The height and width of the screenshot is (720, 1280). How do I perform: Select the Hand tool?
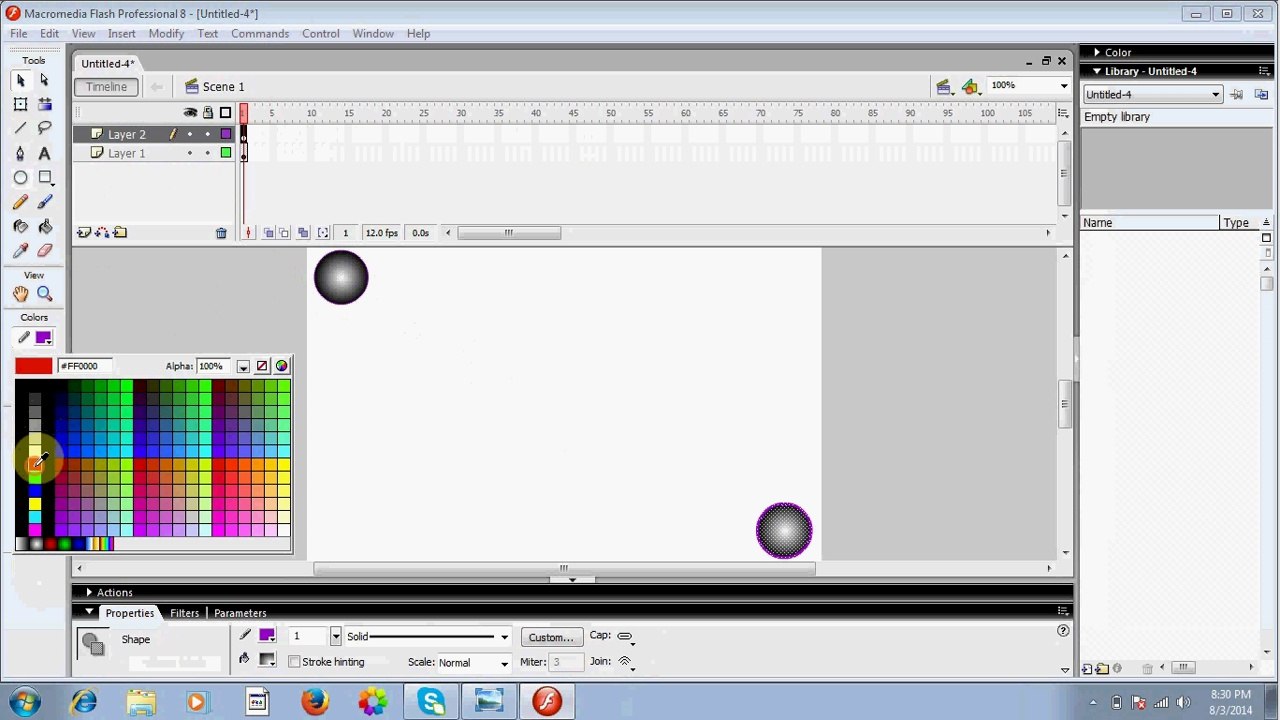20,293
